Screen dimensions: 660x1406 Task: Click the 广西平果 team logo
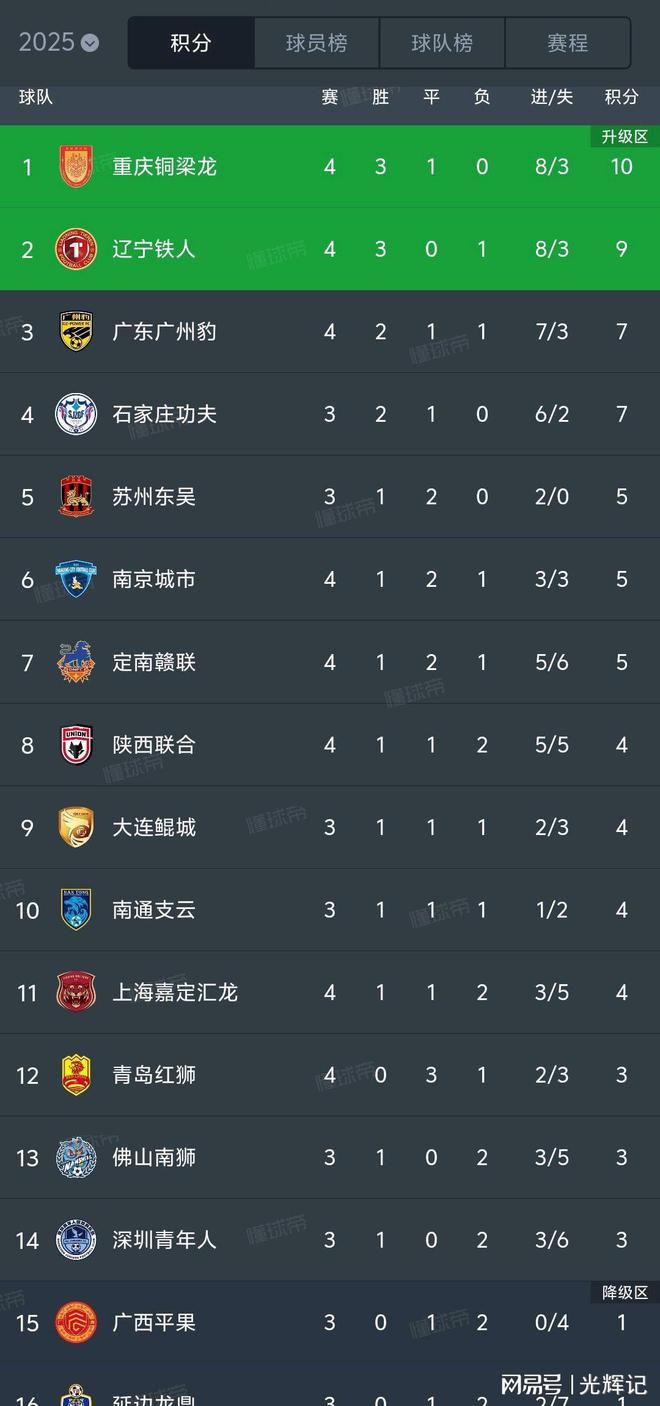76,1323
